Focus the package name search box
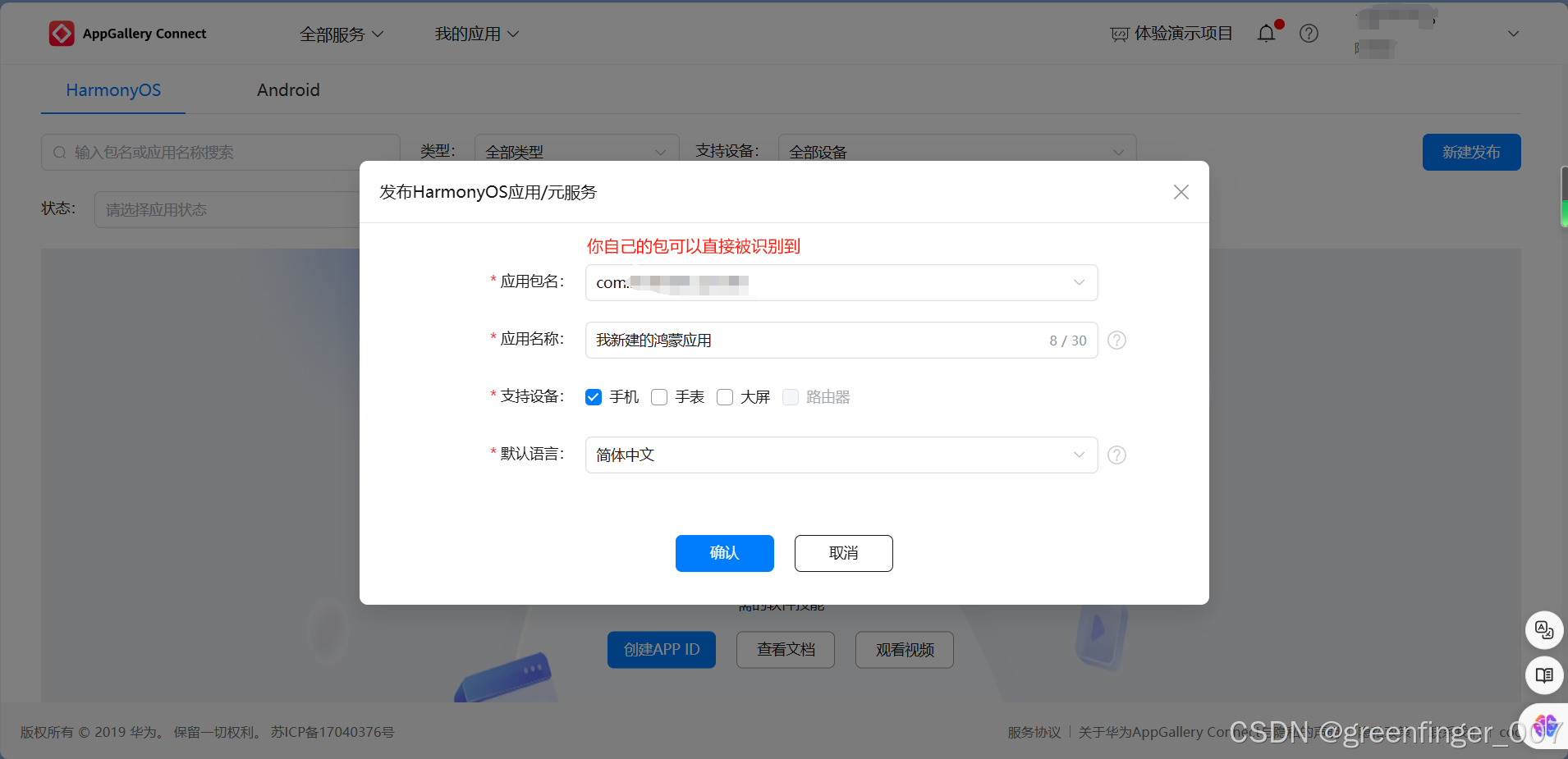The image size is (1568, 759). 220,152
